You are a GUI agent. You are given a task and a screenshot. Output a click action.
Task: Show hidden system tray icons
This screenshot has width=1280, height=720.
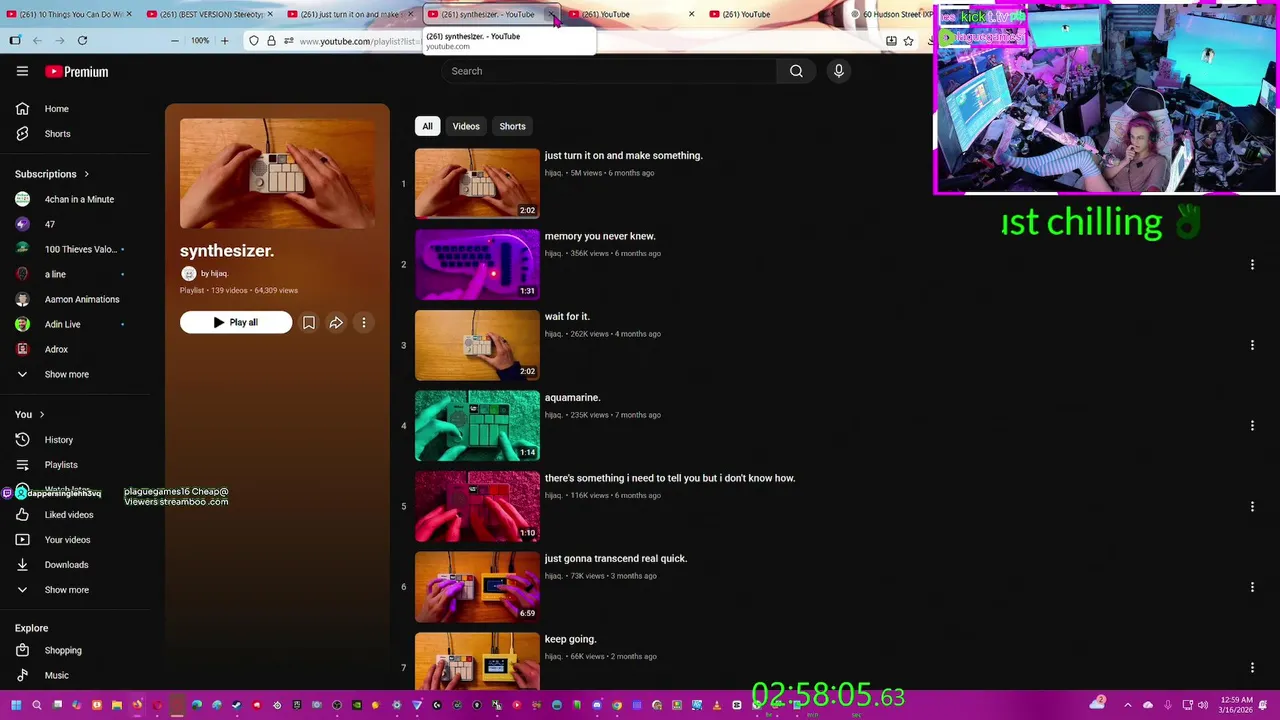[x=1128, y=705]
